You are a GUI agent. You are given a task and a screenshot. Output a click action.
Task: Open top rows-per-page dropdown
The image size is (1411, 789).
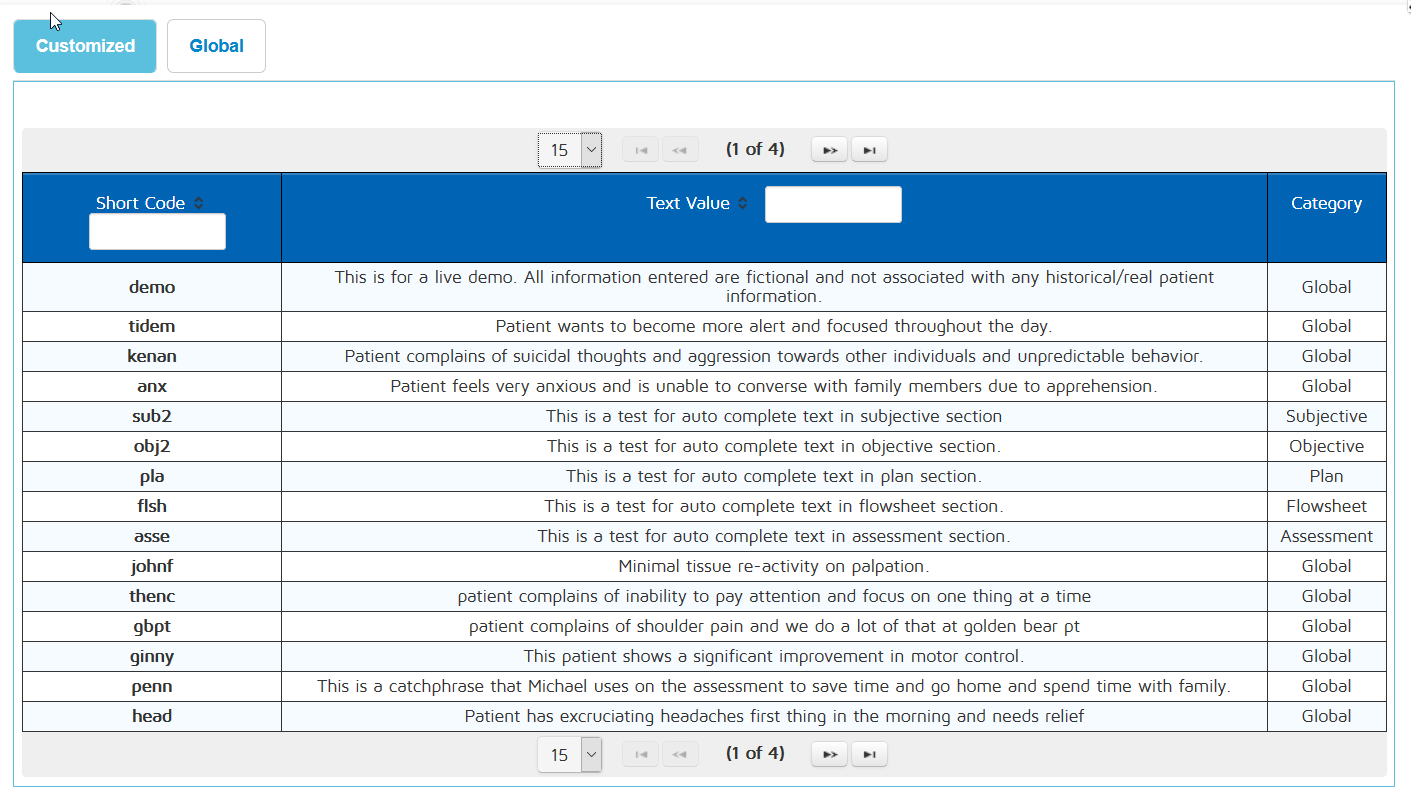coord(570,150)
